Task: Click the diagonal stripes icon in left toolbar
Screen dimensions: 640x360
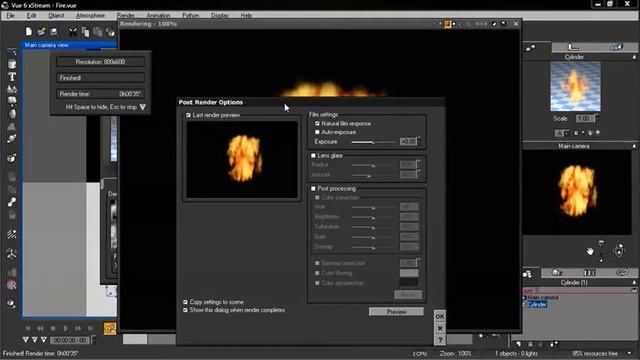Action: 12,234
